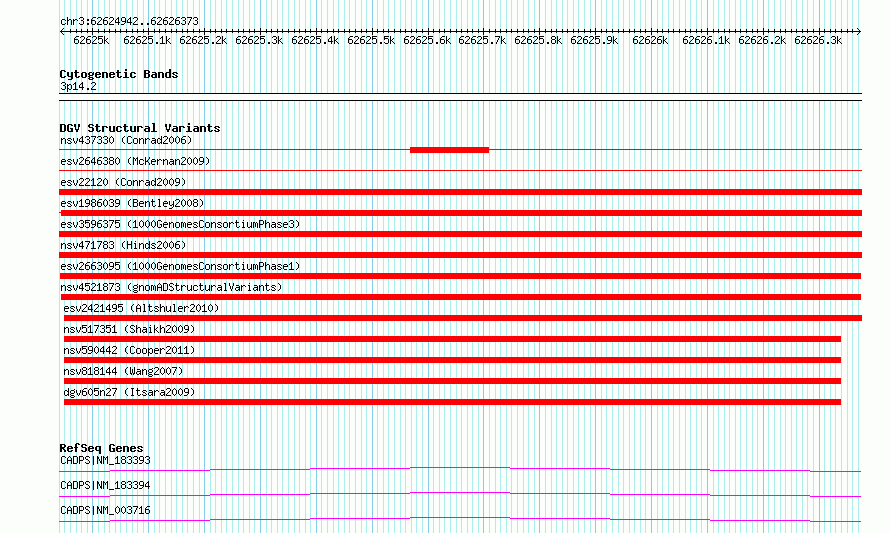Select the red bar under nsv471783
890x533 pixels.
click(460, 255)
